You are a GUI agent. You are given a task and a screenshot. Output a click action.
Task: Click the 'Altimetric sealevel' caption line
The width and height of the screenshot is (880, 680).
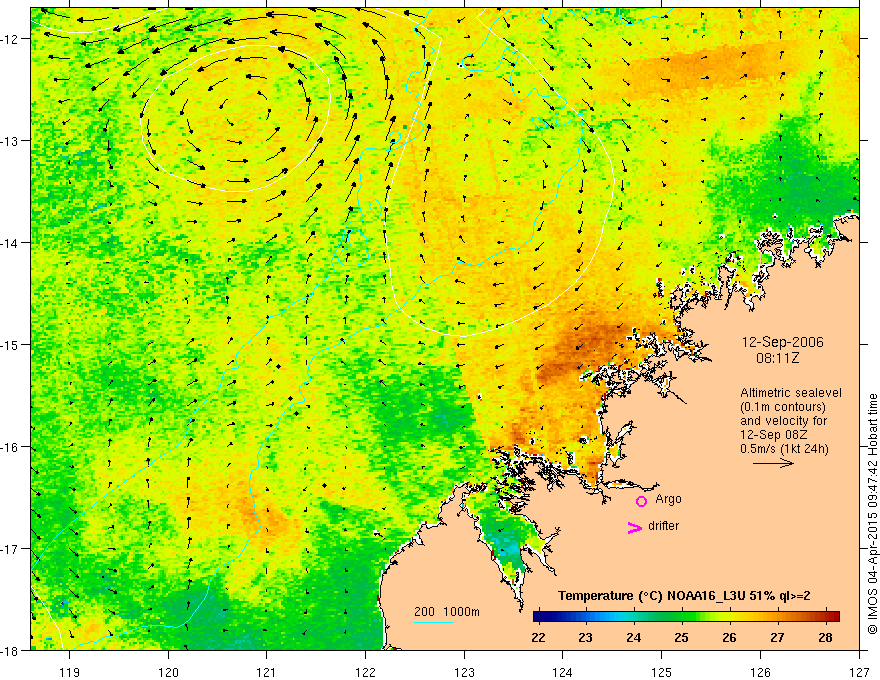click(791, 393)
